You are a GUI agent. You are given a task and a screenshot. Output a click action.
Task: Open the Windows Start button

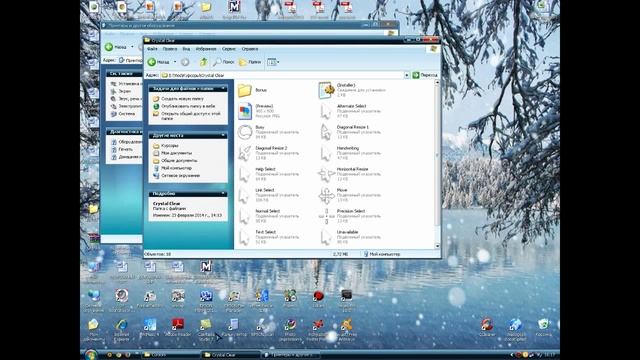click(91, 355)
